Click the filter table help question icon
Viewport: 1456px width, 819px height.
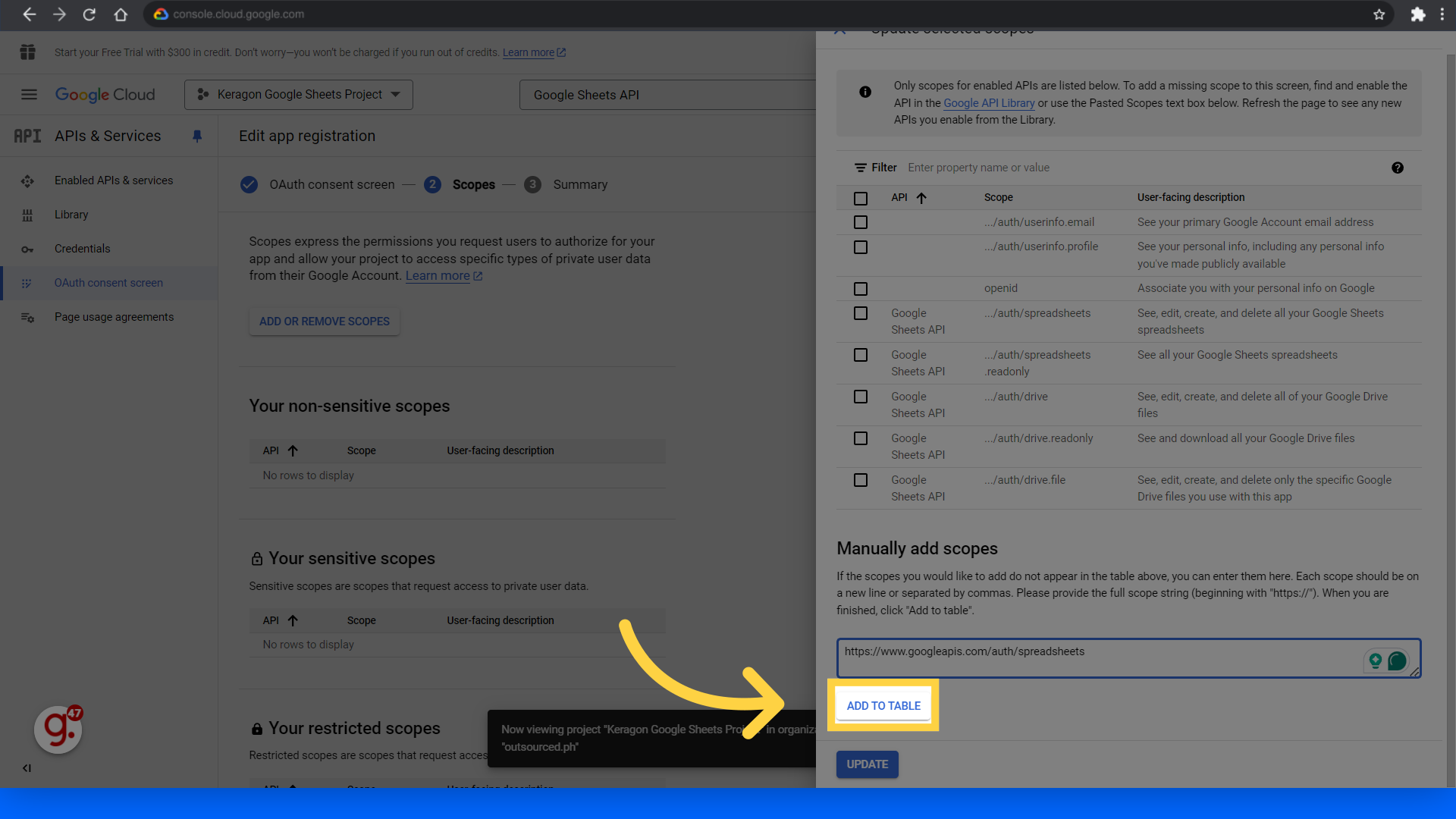click(1397, 168)
